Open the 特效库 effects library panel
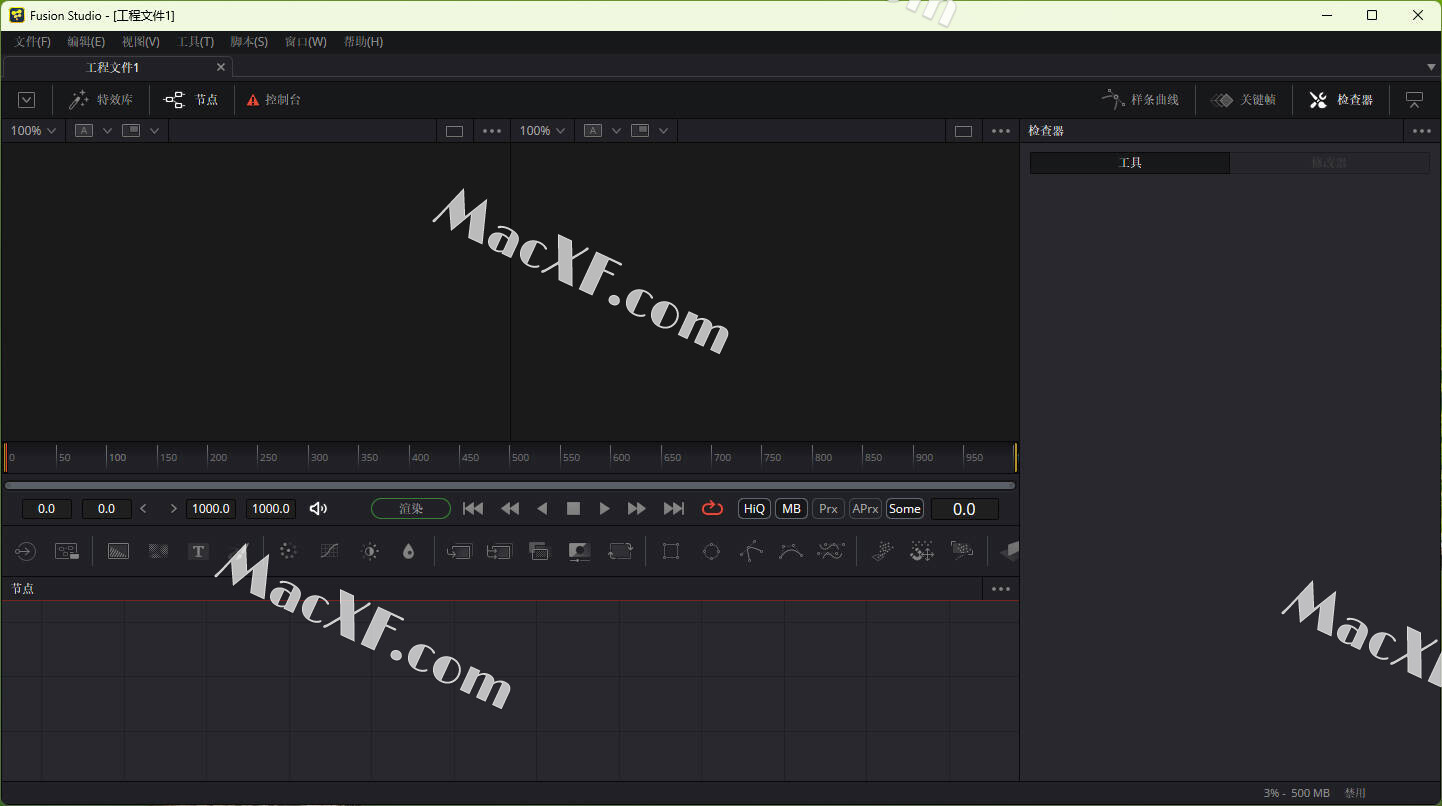The image size is (1442, 806). [101, 100]
